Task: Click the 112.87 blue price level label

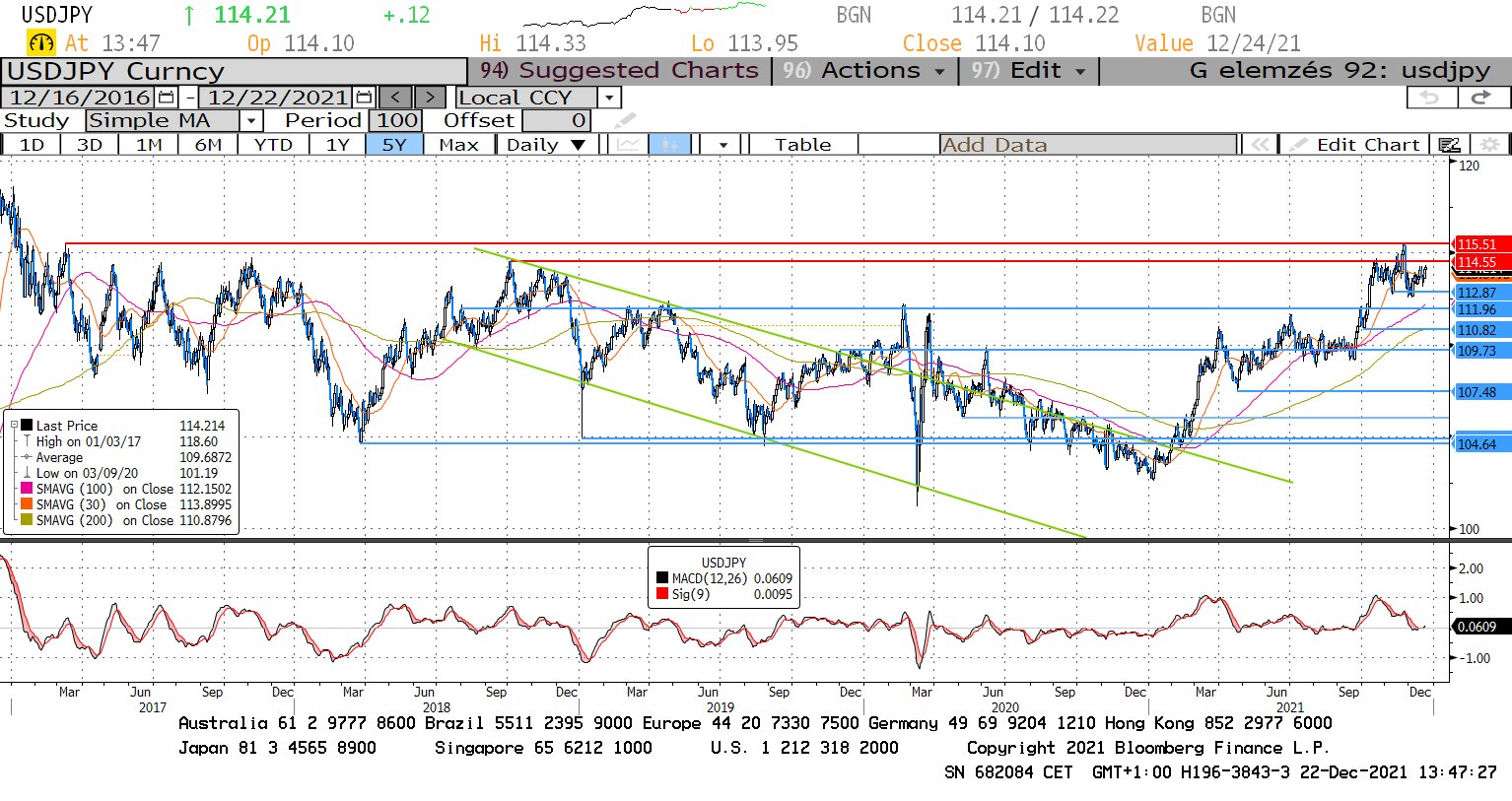Action: [1482, 293]
